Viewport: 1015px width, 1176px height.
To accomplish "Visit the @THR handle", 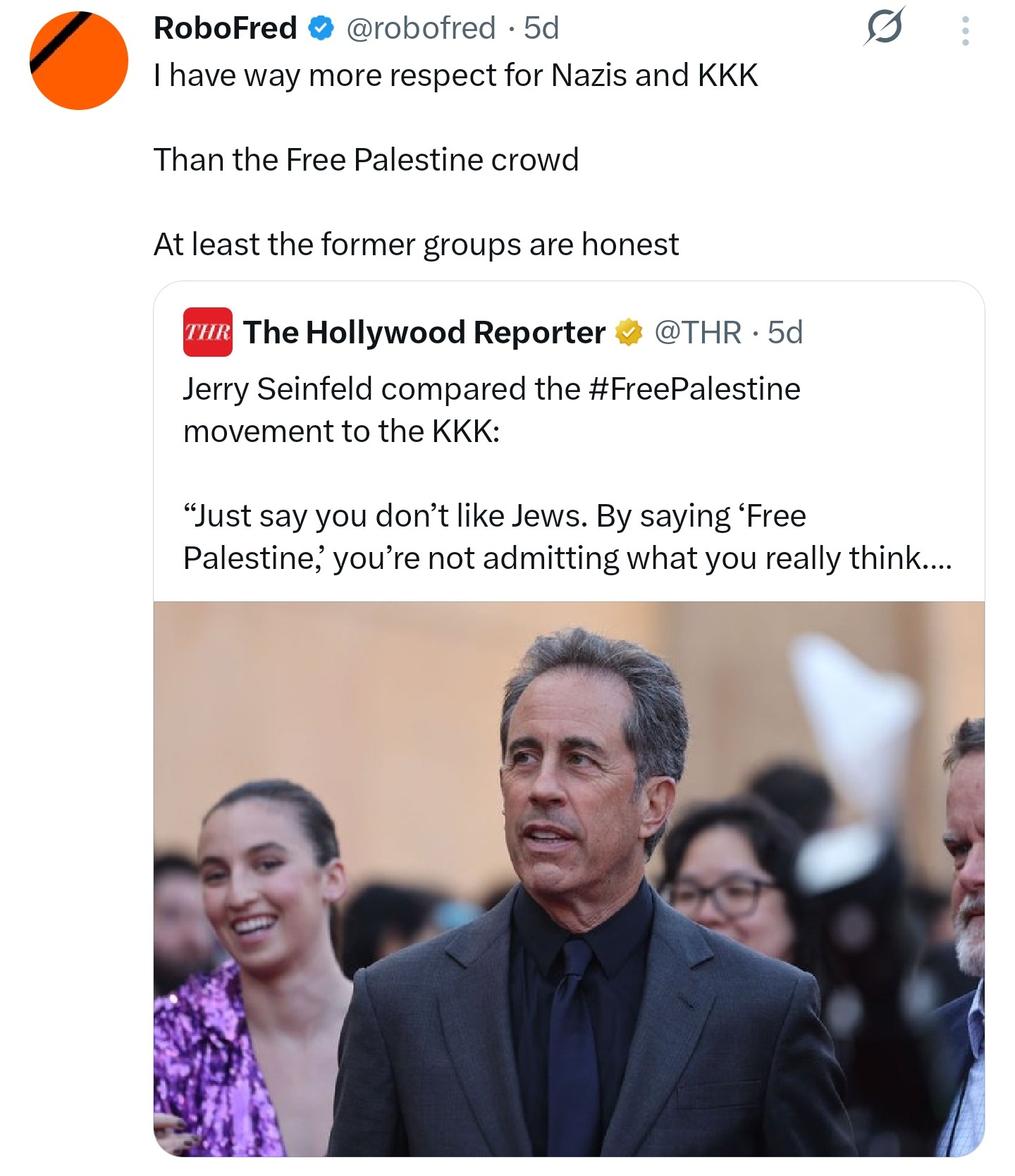I will point(698,332).
